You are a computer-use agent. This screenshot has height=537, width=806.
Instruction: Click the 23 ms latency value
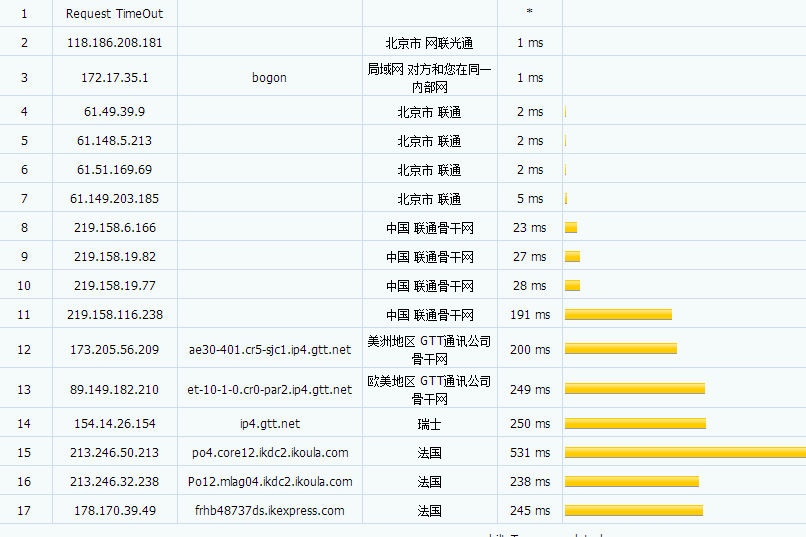click(x=529, y=228)
